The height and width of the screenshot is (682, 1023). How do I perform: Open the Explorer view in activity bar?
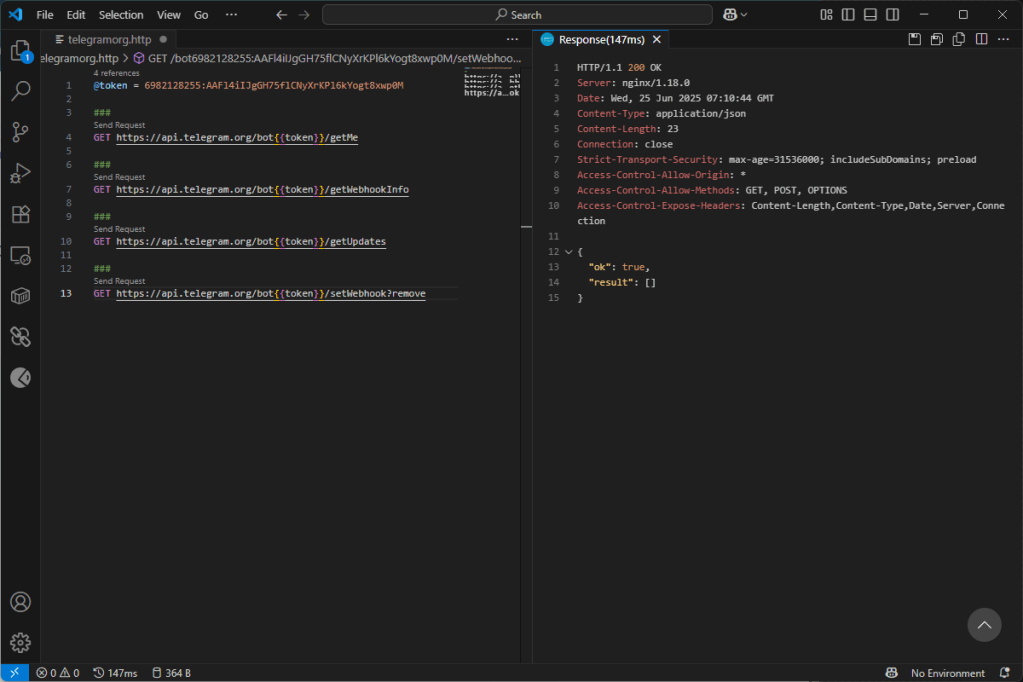[x=20, y=51]
